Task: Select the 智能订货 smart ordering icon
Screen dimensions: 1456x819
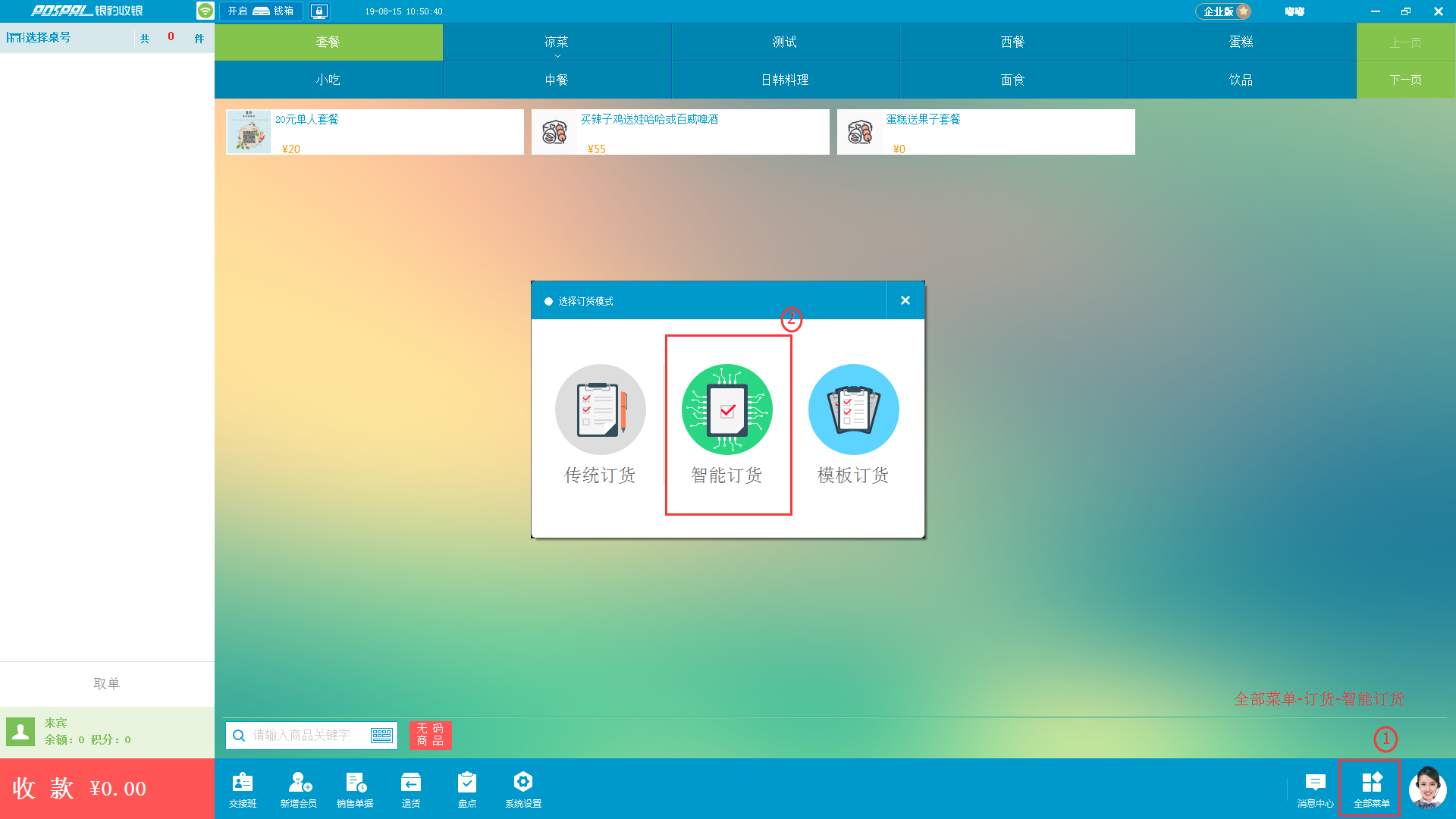Action: (x=726, y=410)
